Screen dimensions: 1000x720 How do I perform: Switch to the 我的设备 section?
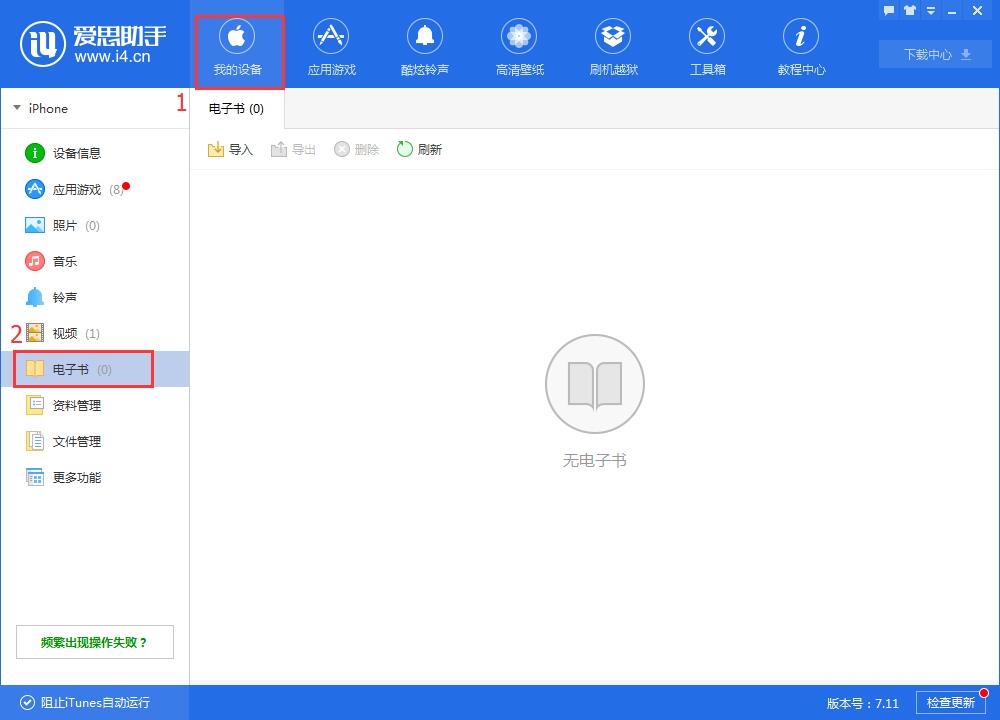pos(238,45)
